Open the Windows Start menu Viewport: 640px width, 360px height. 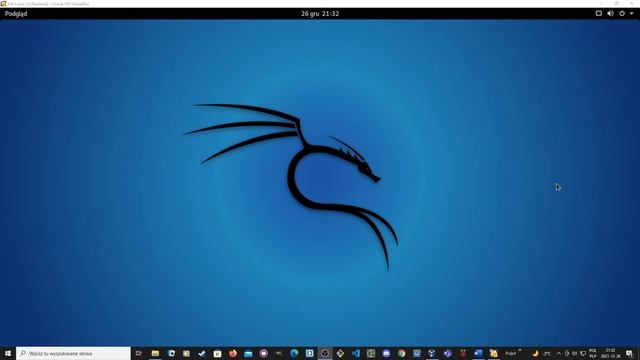(8, 353)
